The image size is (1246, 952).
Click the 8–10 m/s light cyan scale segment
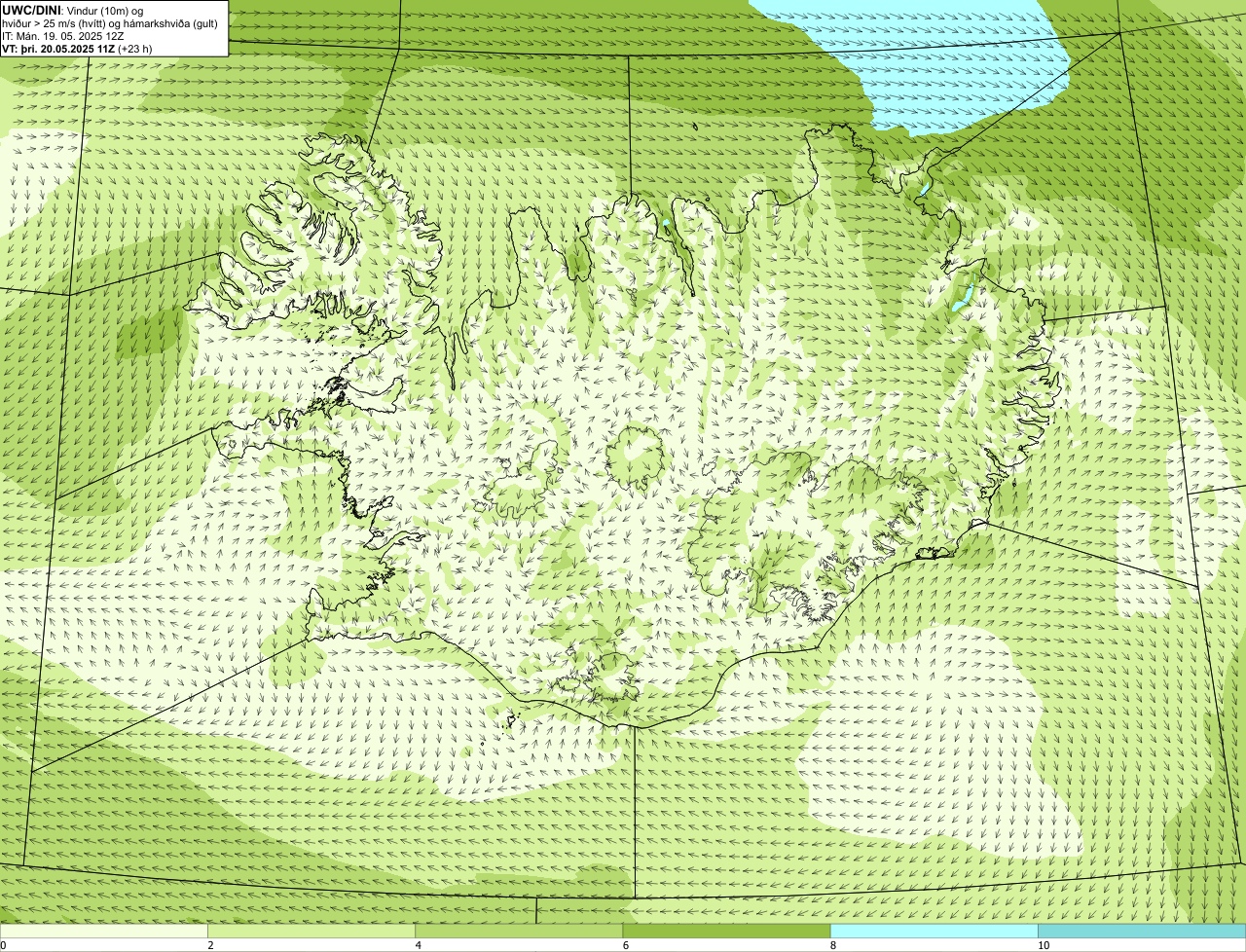click(934, 932)
